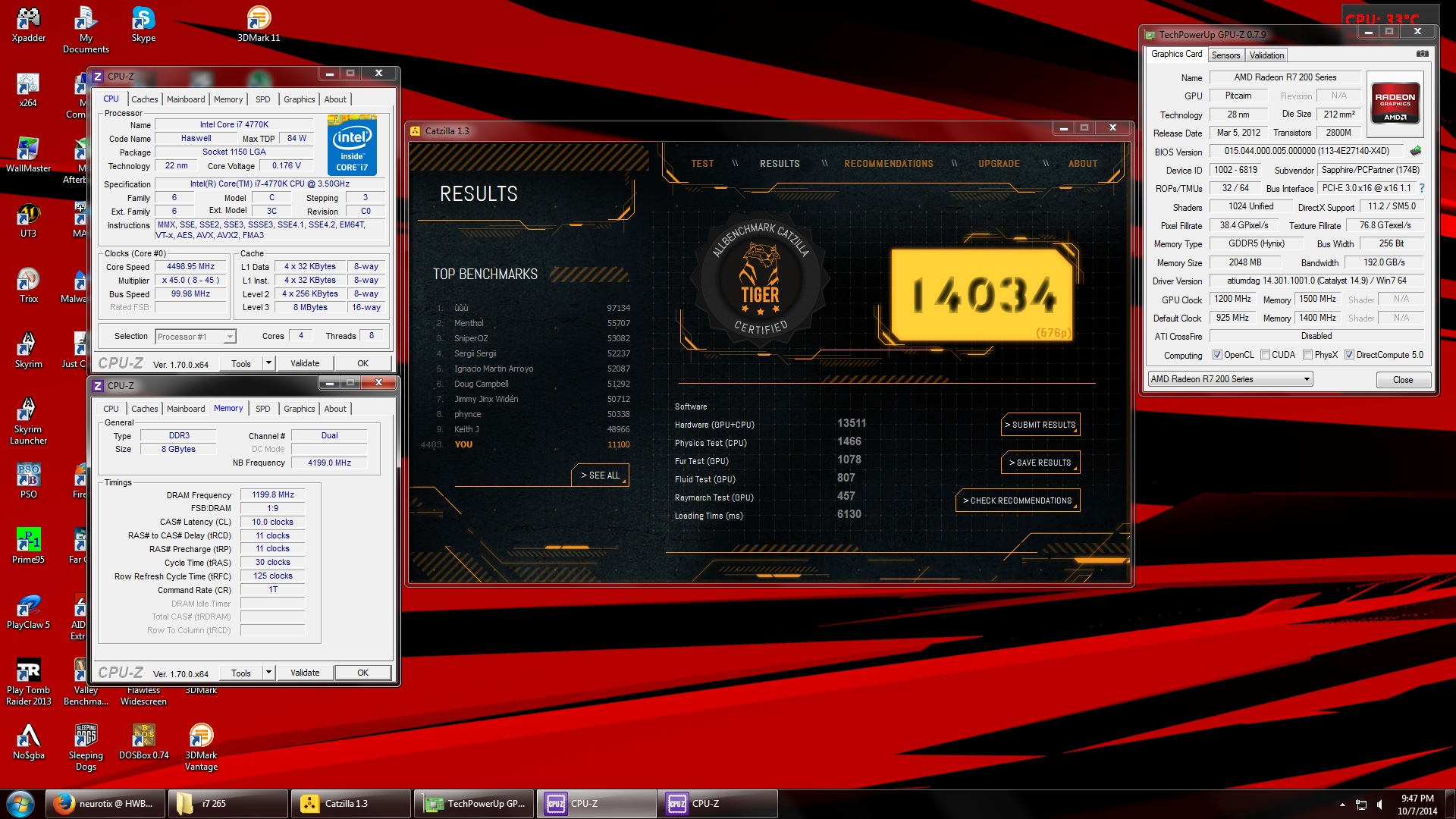1456x819 pixels.
Task: Click OK in the Memory CPU-Z window
Action: [362, 673]
